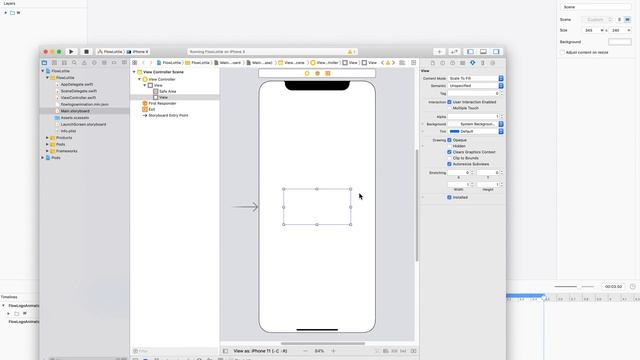Enable the Hidden checkbox
The height and width of the screenshot is (360, 640).
449,146
